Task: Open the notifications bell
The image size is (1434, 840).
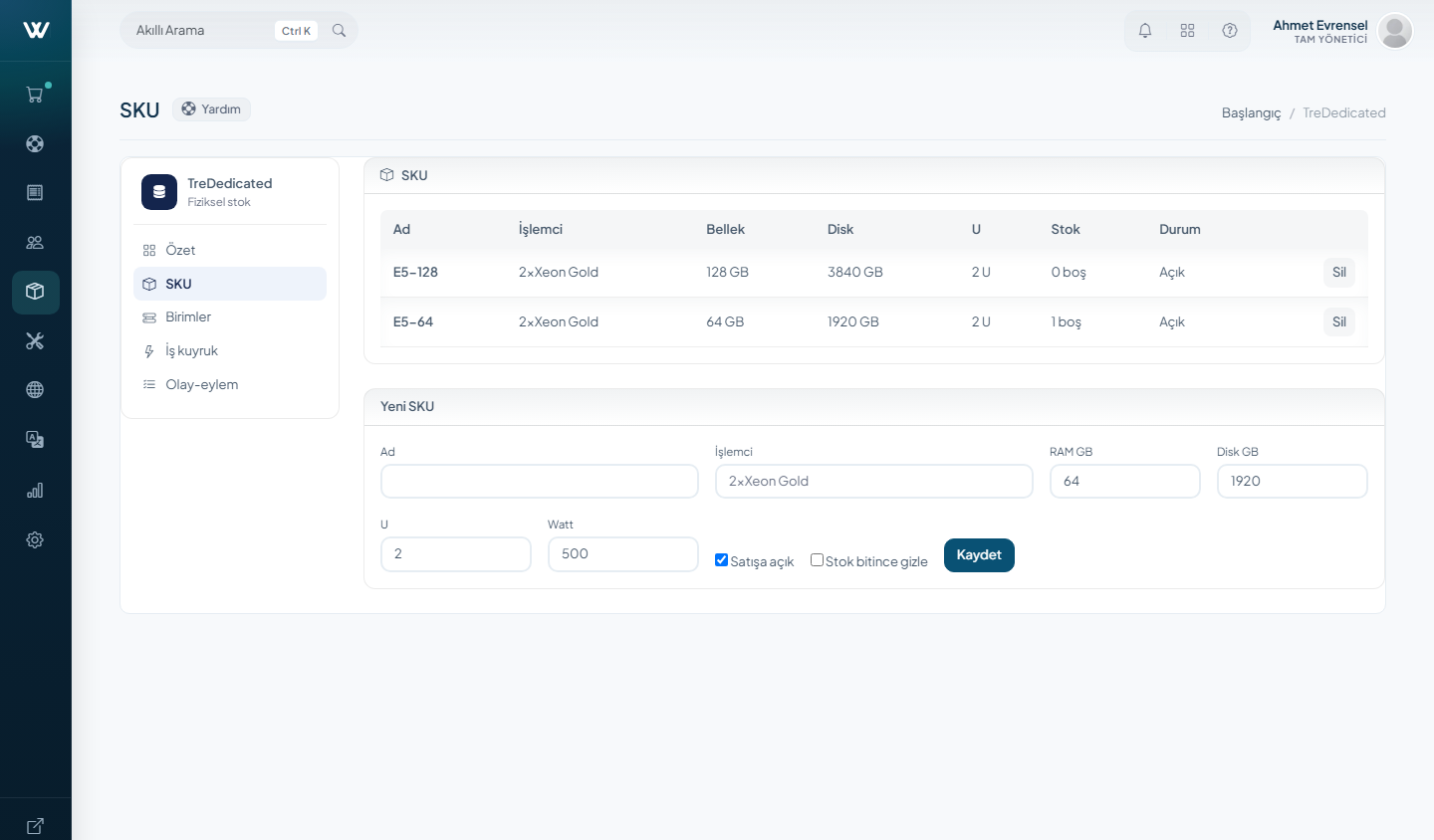Action: pyautogui.click(x=1145, y=31)
